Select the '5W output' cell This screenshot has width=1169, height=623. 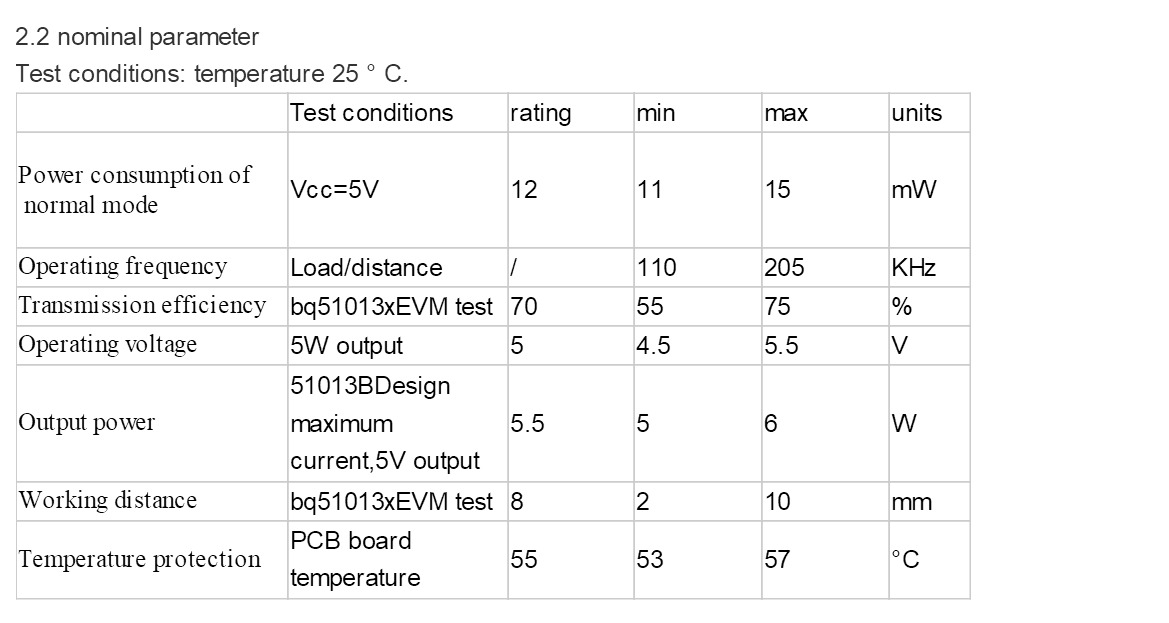[397, 345]
